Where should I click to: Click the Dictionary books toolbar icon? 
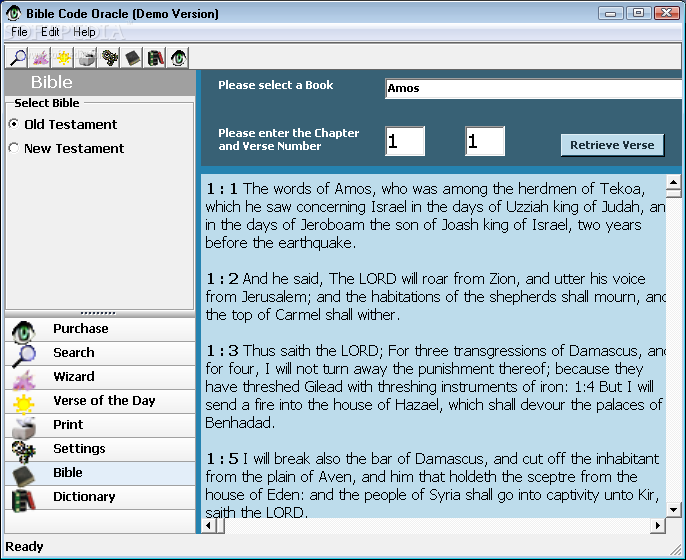[x=155, y=58]
